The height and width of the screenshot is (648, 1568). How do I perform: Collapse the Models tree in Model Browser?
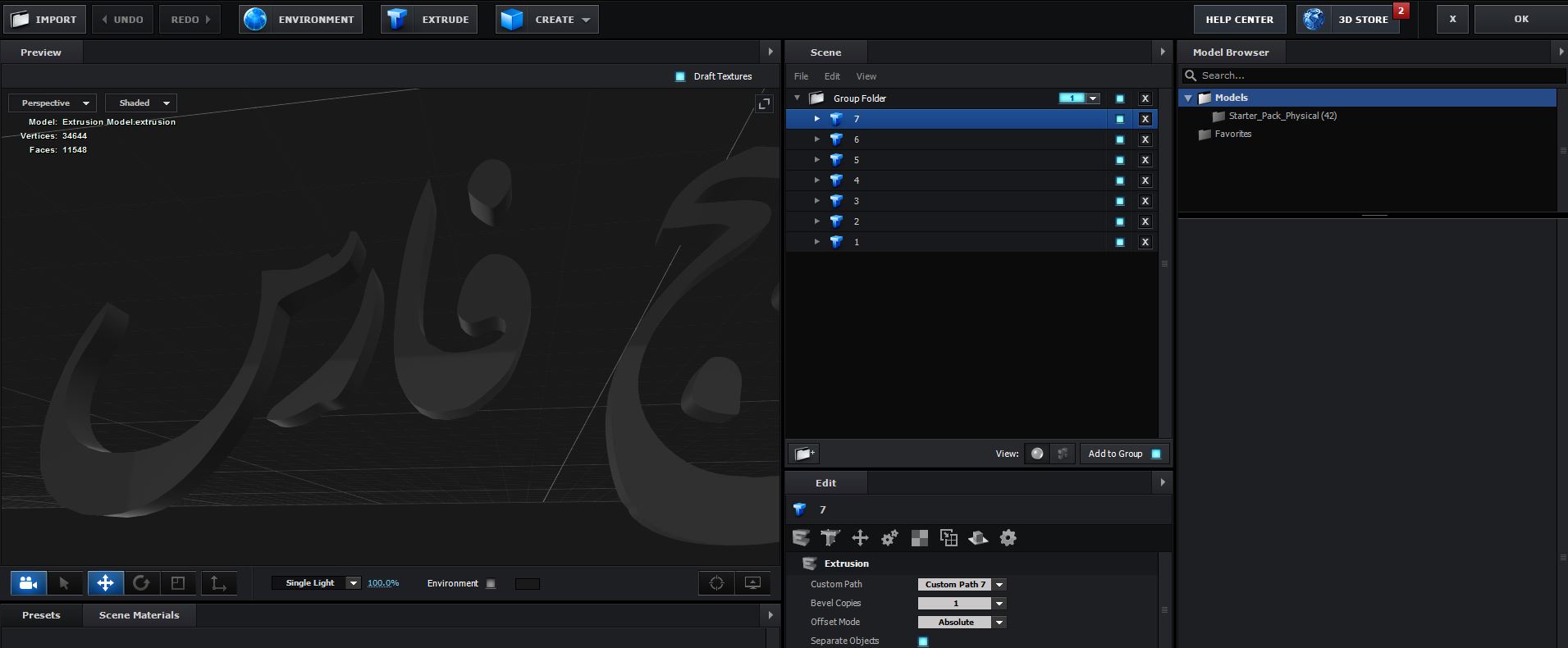click(x=1188, y=98)
